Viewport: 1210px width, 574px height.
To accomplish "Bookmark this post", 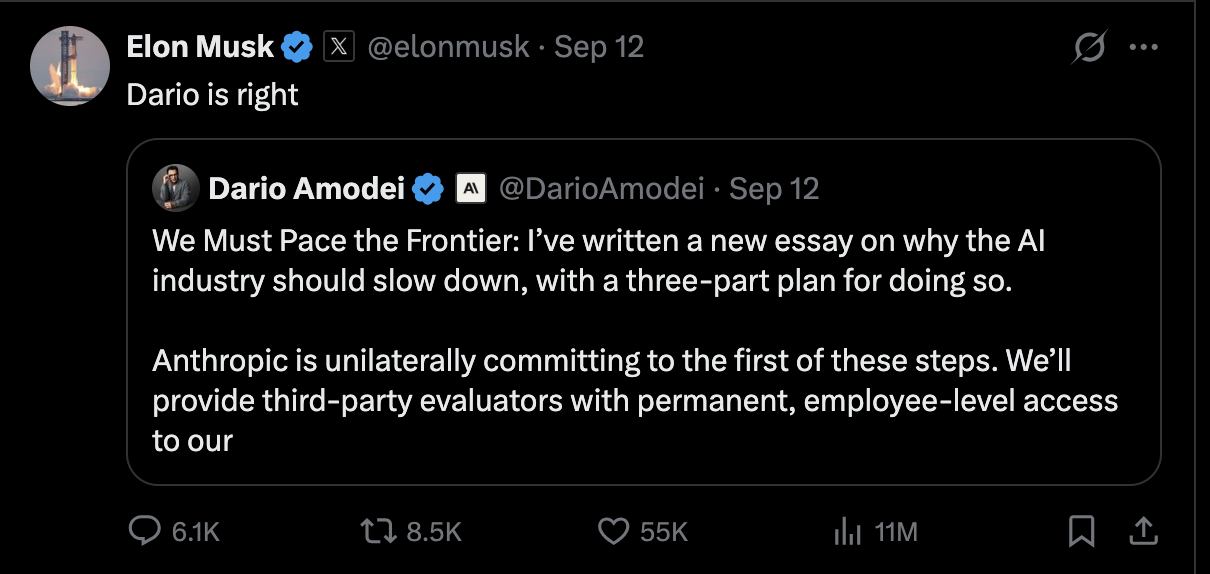I will coord(1081,532).
